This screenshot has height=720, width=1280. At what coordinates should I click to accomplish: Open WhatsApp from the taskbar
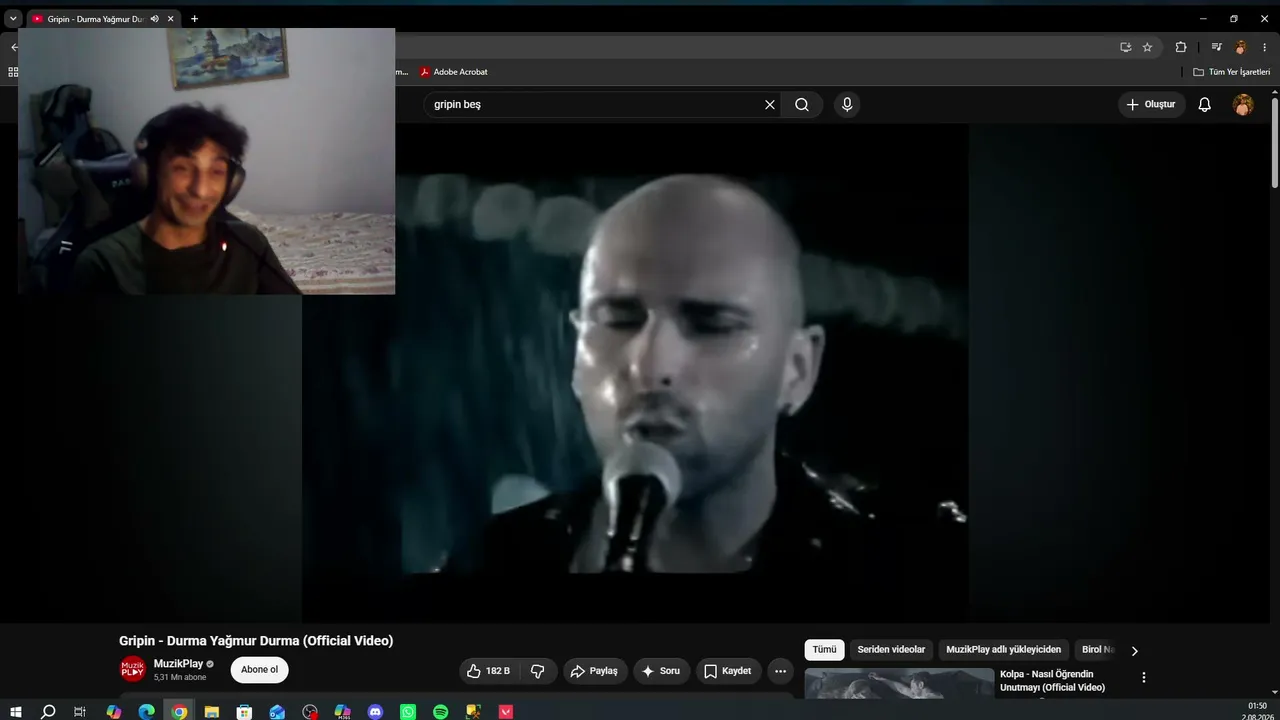(408, 712)
